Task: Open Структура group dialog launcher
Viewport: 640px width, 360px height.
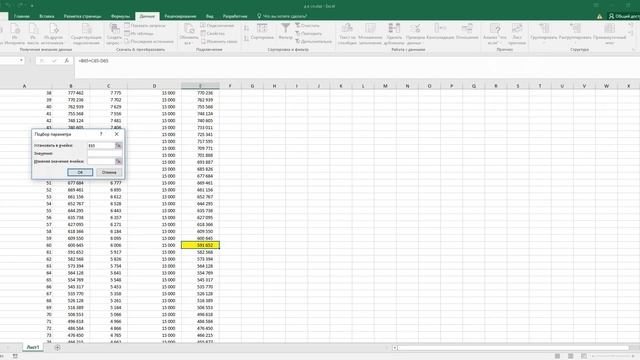Action: click(x=633, y=50)
